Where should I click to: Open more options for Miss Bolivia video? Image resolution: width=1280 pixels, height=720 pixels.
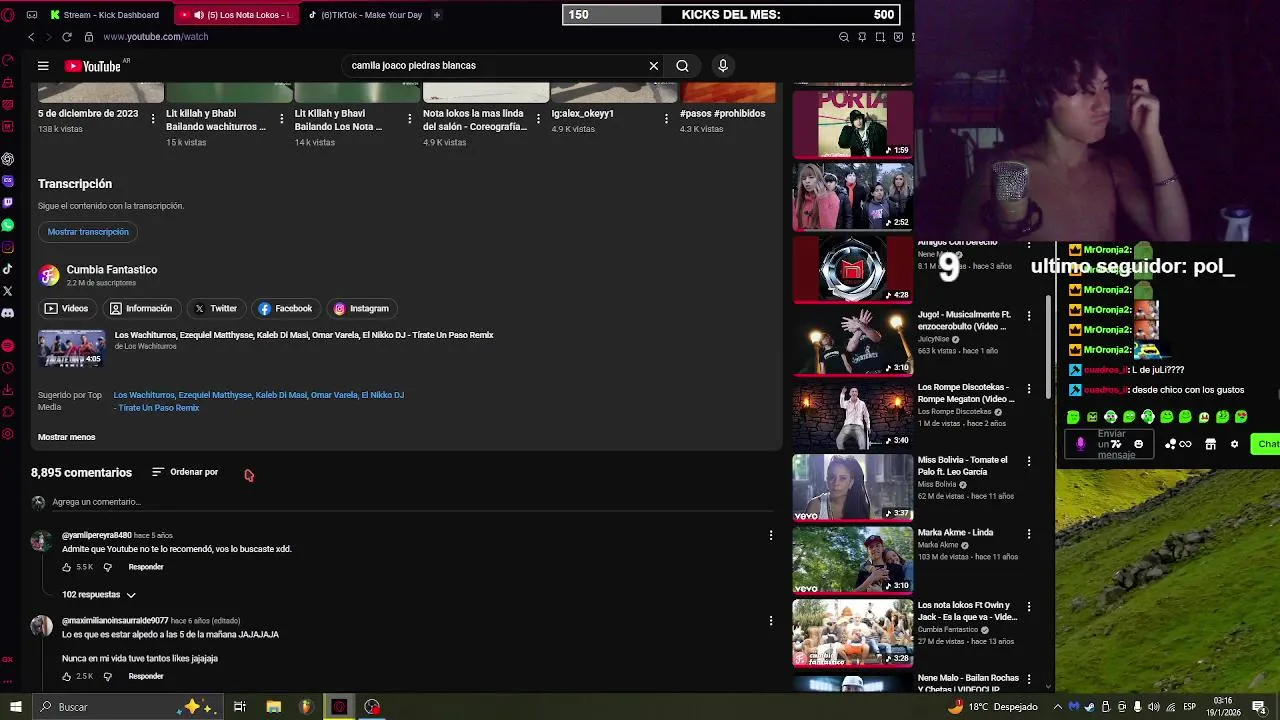pos(1029,461)
